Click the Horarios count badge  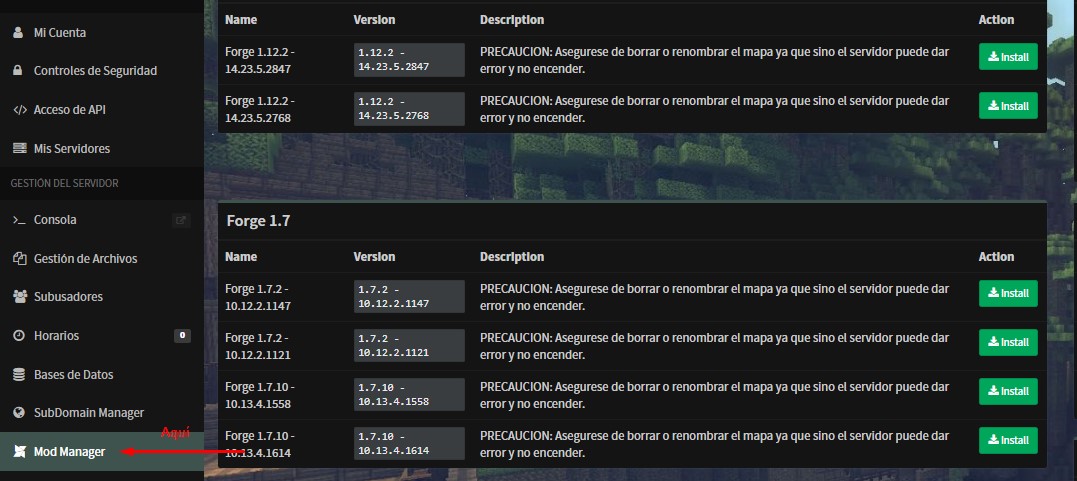coord(182,336)
